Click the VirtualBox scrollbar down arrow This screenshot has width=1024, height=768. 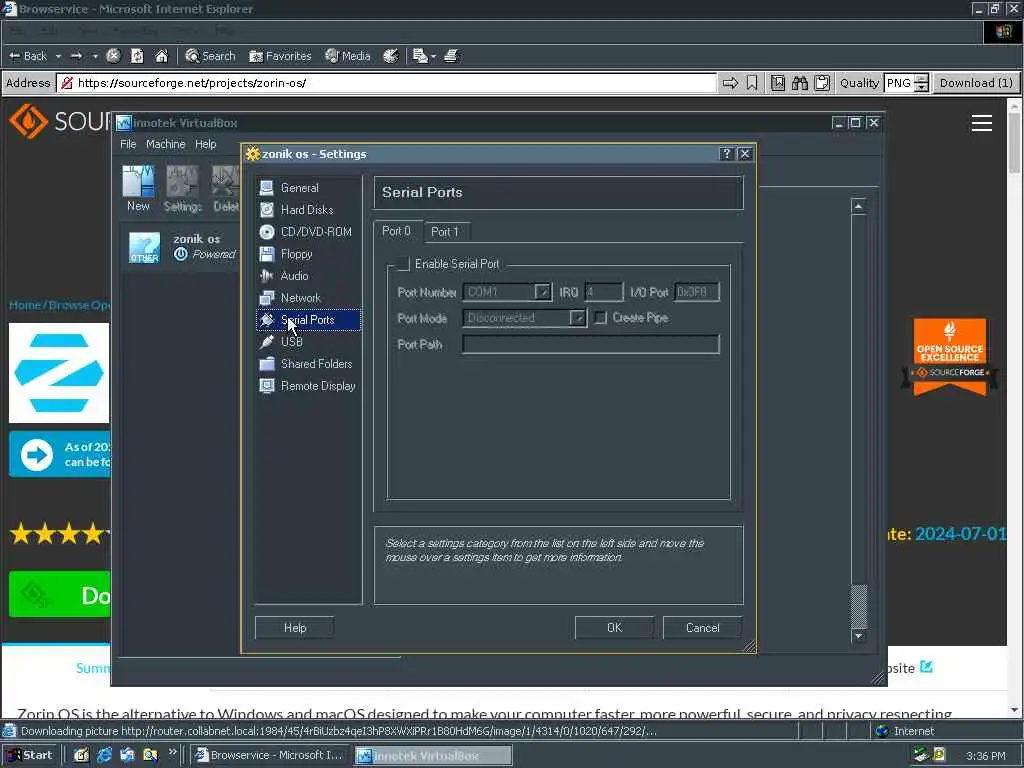pos(859,635)
